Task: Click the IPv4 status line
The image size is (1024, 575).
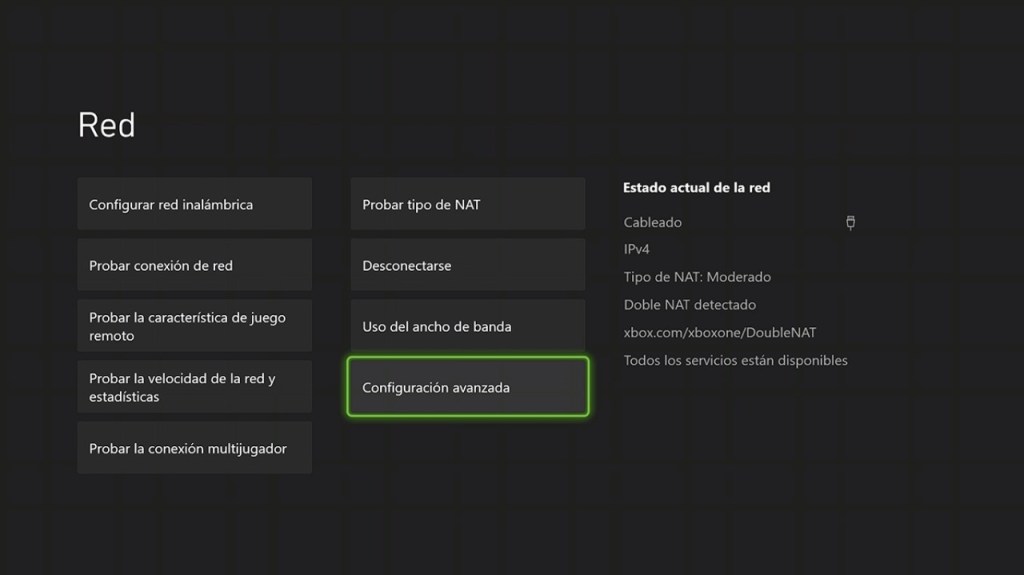Action: 637,249
